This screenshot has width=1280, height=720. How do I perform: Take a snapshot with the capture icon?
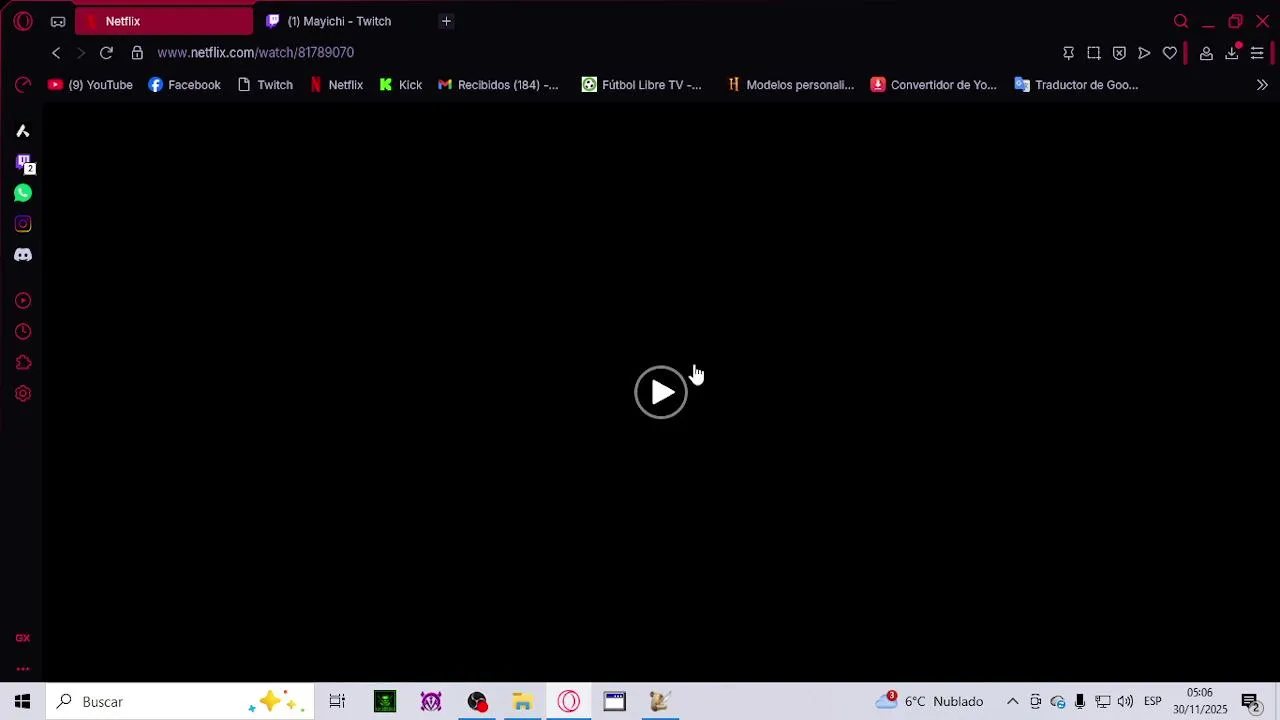pos(1094,53)
